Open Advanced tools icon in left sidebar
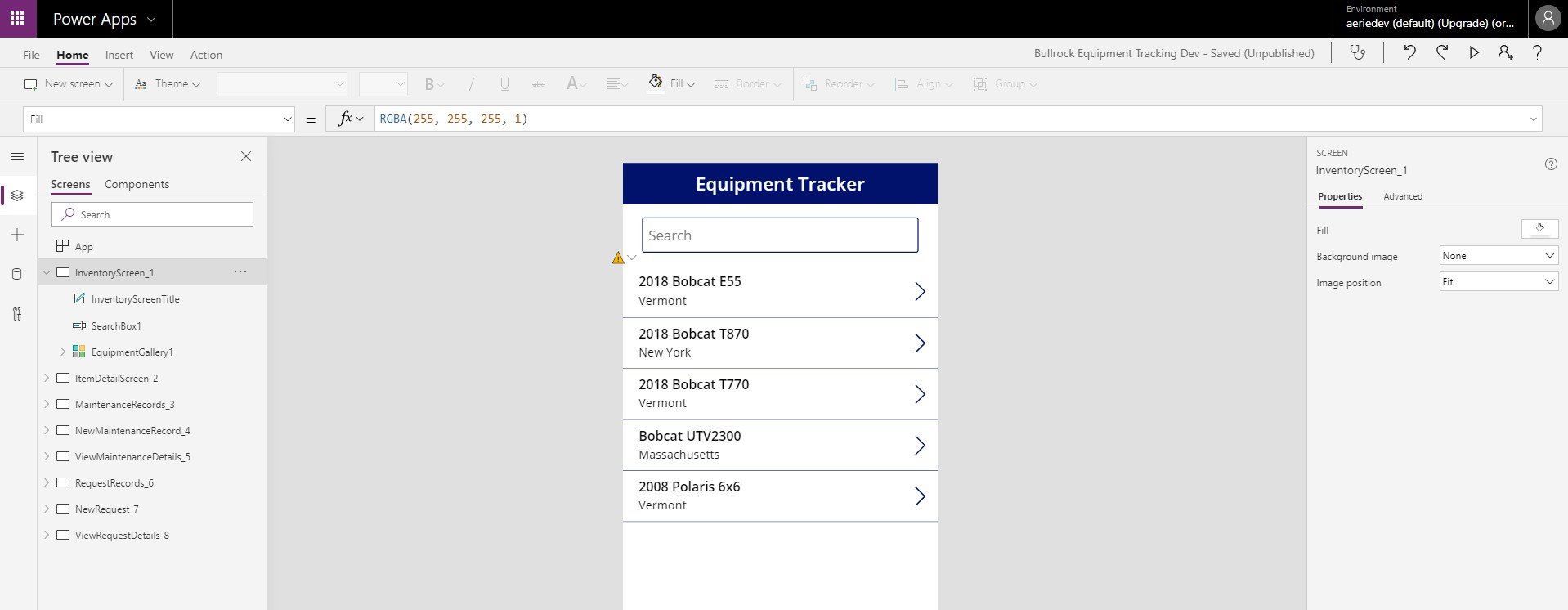Viewport: 1568px width, 610px height. 17,314
